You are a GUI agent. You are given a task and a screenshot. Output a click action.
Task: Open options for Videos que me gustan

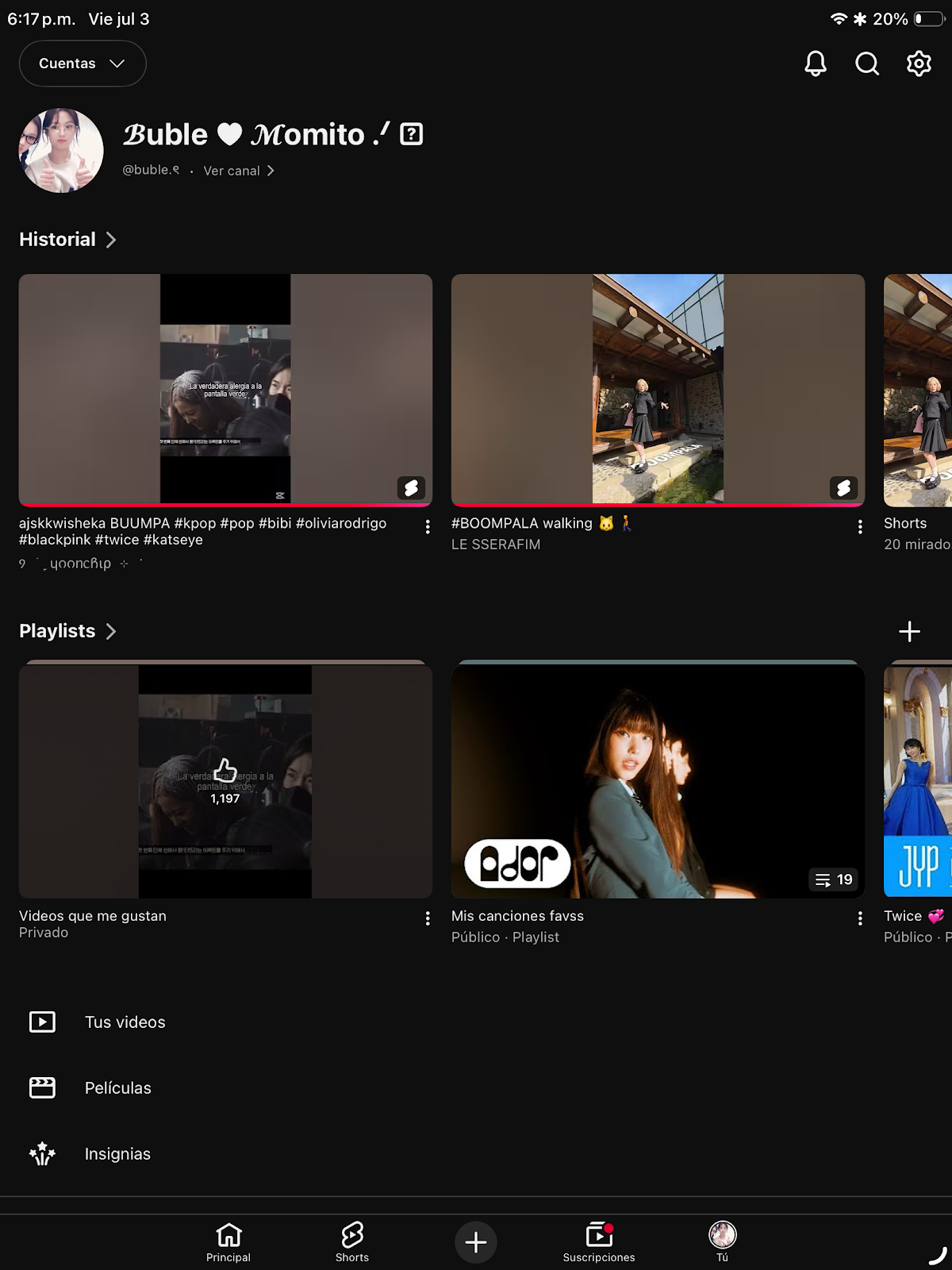point(428,918)
